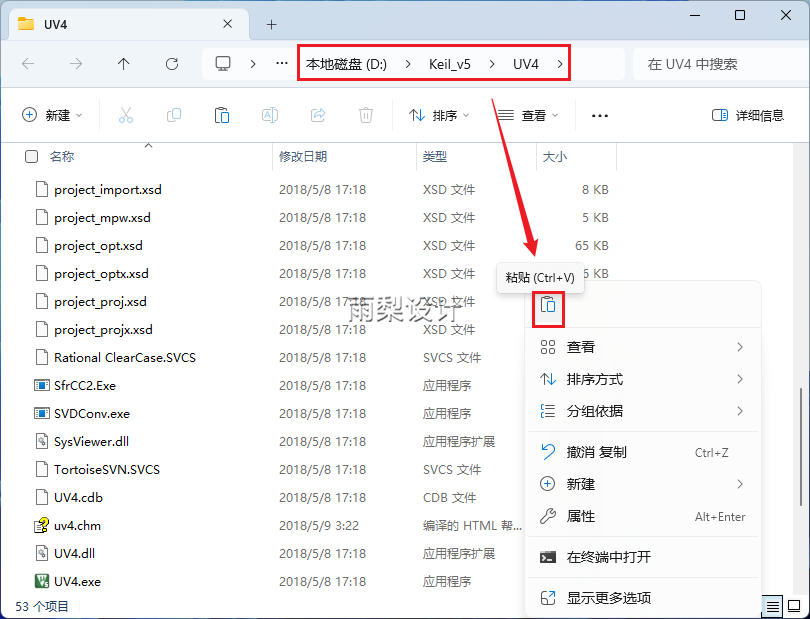Click the Copy icon in the toolbar
This screenshot has width=810, height=619.
[x=173, y=115]
